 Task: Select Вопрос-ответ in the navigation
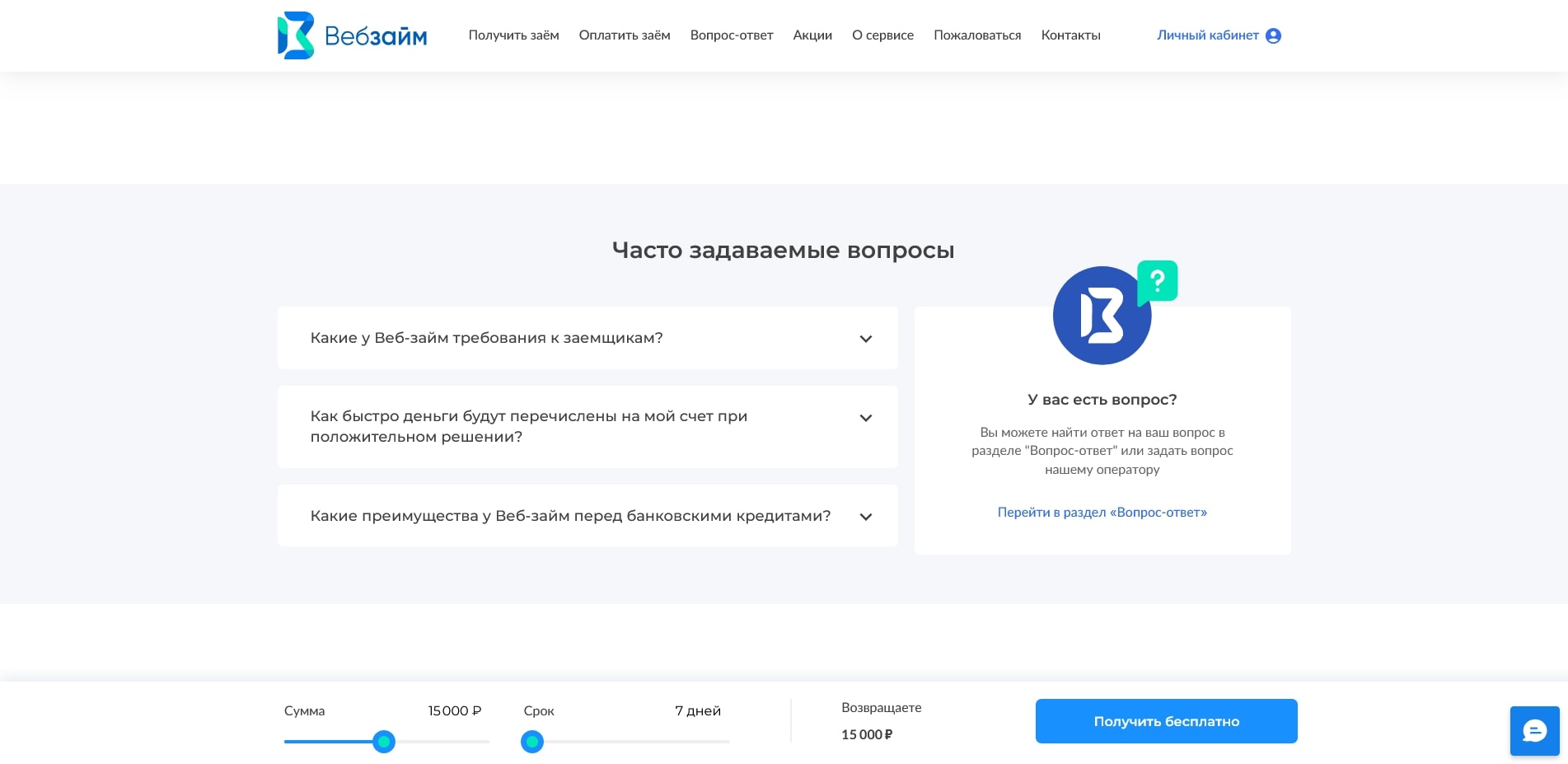point(732,35)
